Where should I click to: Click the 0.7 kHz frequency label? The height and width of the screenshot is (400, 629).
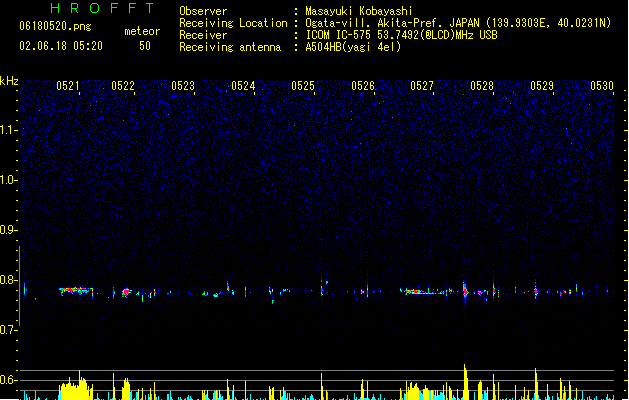pos(8,330)
